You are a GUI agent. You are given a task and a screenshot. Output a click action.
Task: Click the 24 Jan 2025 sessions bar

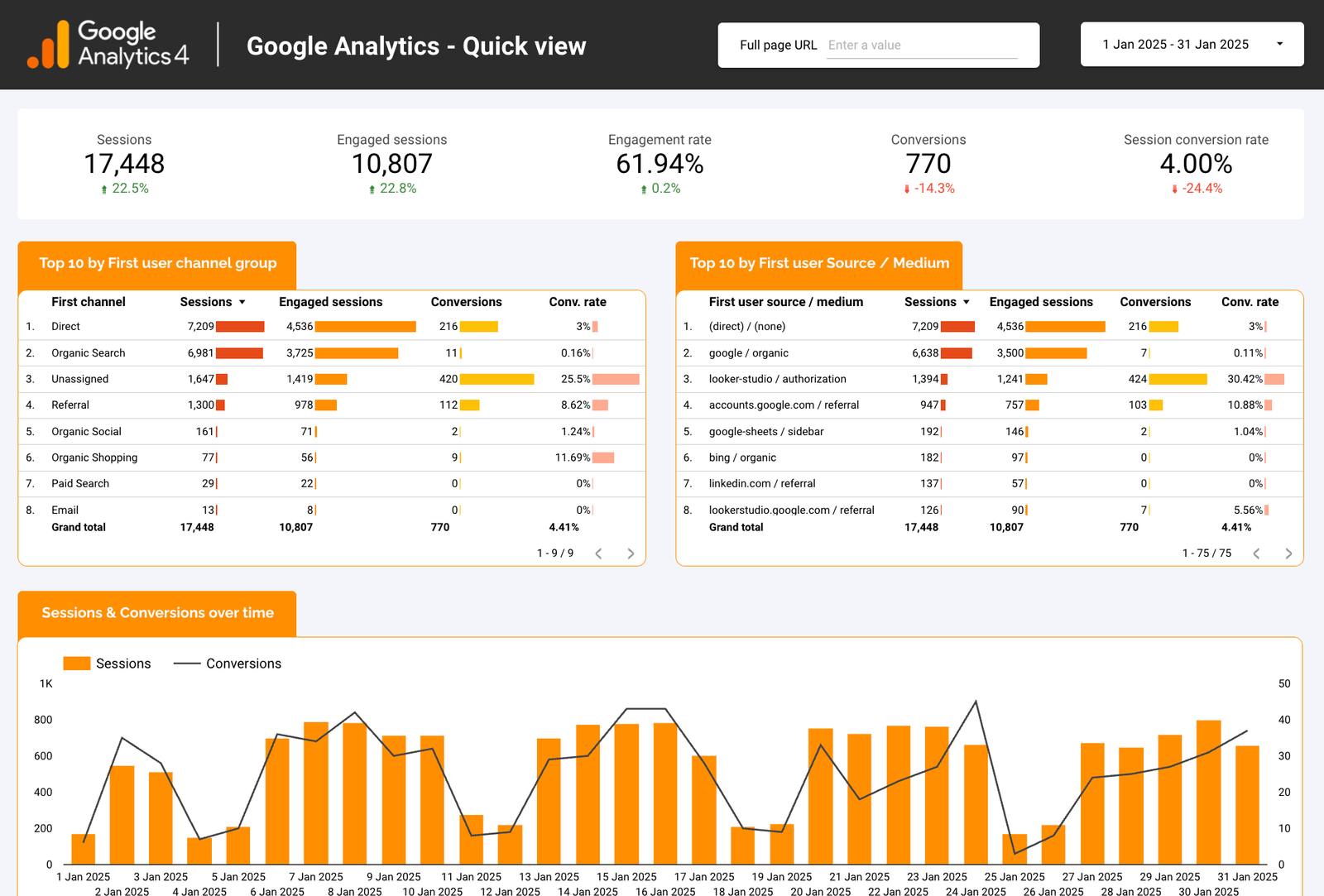point(976,804)
